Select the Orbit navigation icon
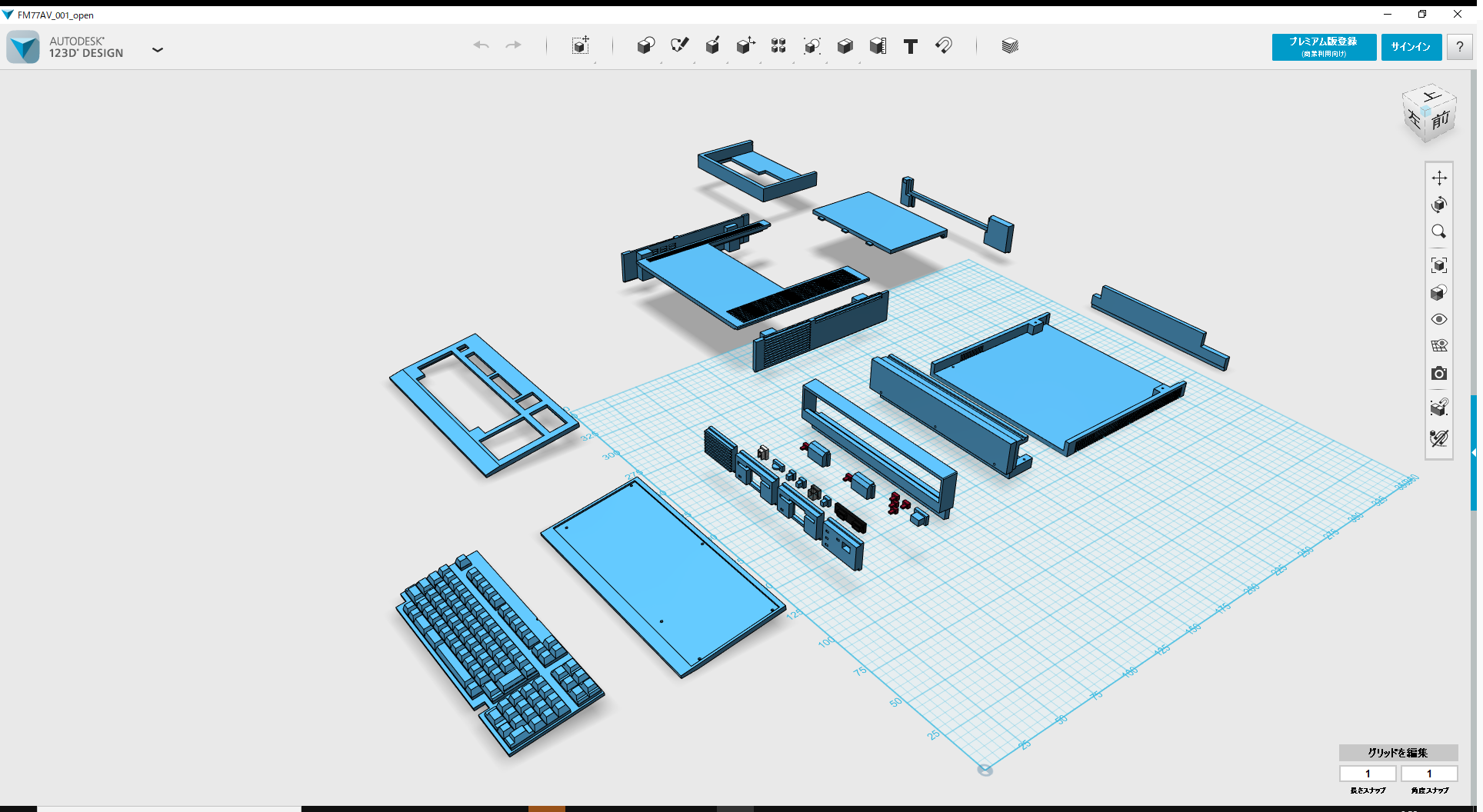 (x=1439, y=205)
